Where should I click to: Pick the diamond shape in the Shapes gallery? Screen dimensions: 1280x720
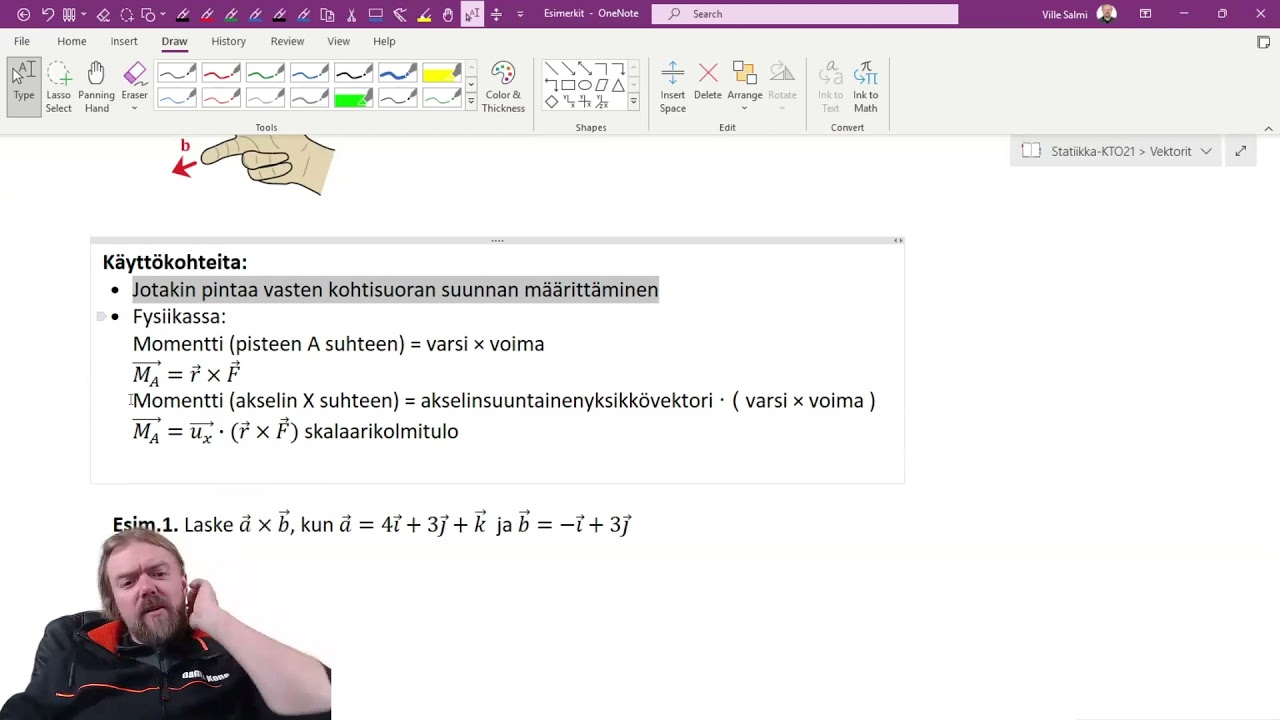click(551, 101)
